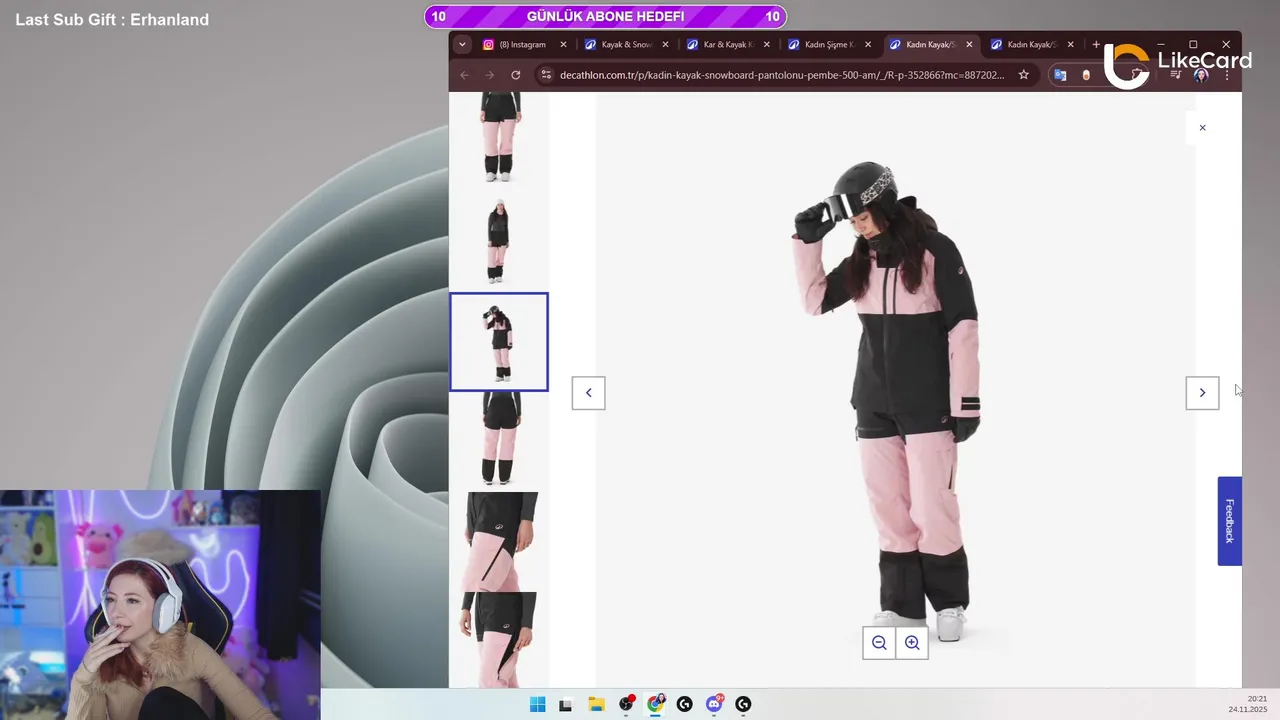
Task: Open the Google Translate extension icon
Action: click(x=1060, y=75)
